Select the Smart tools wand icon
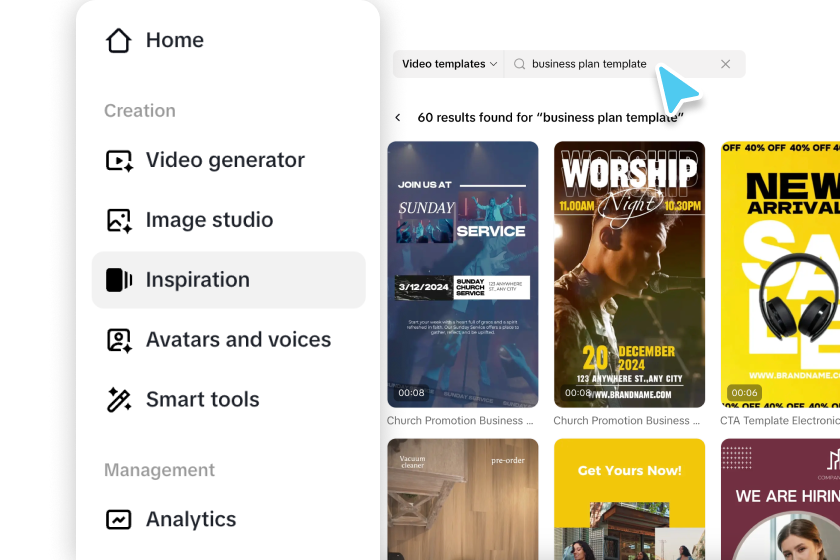 [119, 400]
